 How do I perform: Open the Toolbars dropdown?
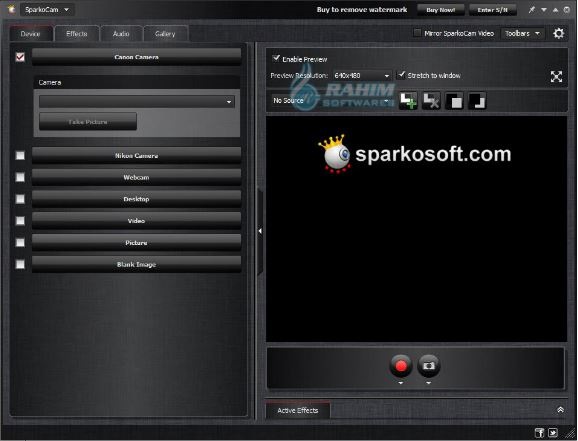pyautogui.click(x=522, y=34)
